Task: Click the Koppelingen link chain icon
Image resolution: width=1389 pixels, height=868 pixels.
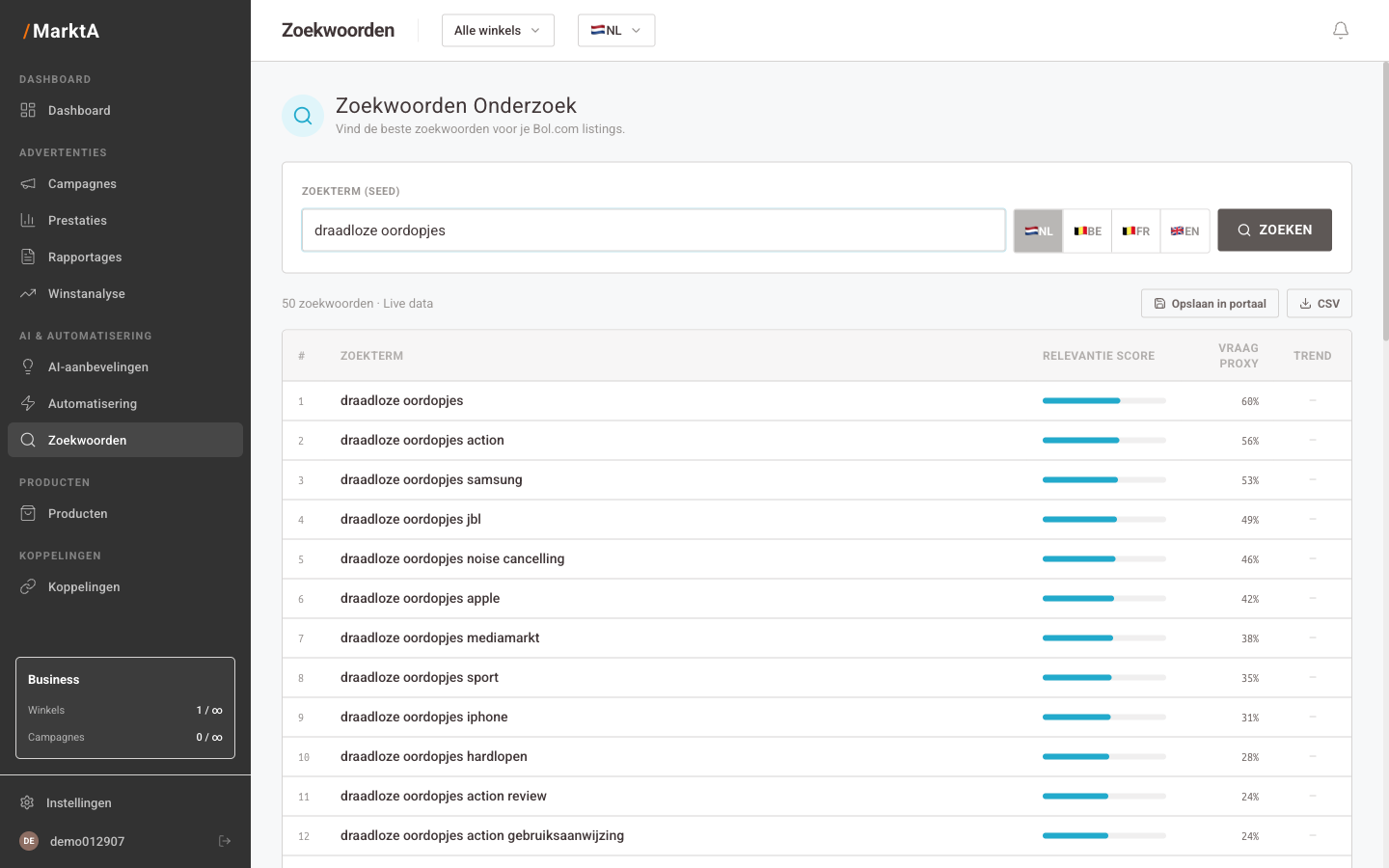Action: (28, 586)
